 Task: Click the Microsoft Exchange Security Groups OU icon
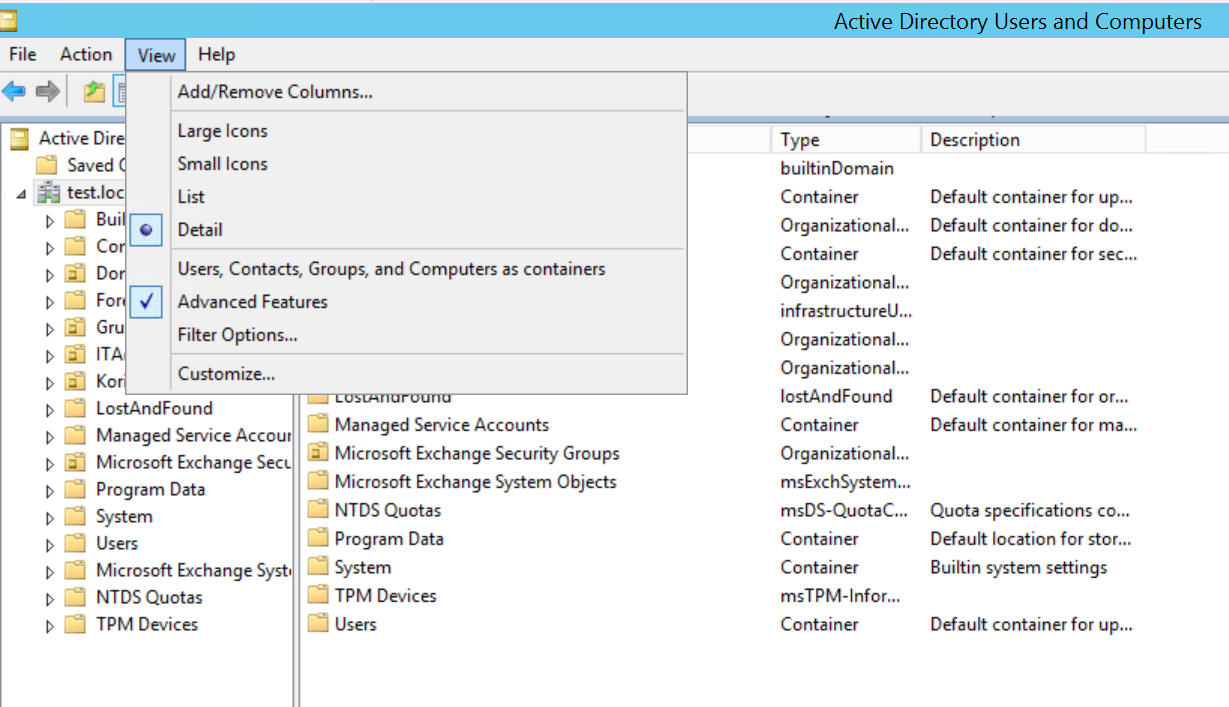coord(318,453)
